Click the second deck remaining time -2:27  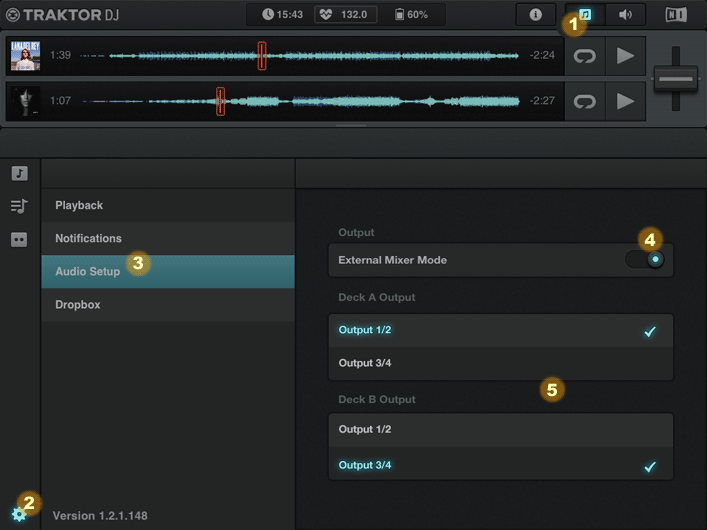coord(542,100)
